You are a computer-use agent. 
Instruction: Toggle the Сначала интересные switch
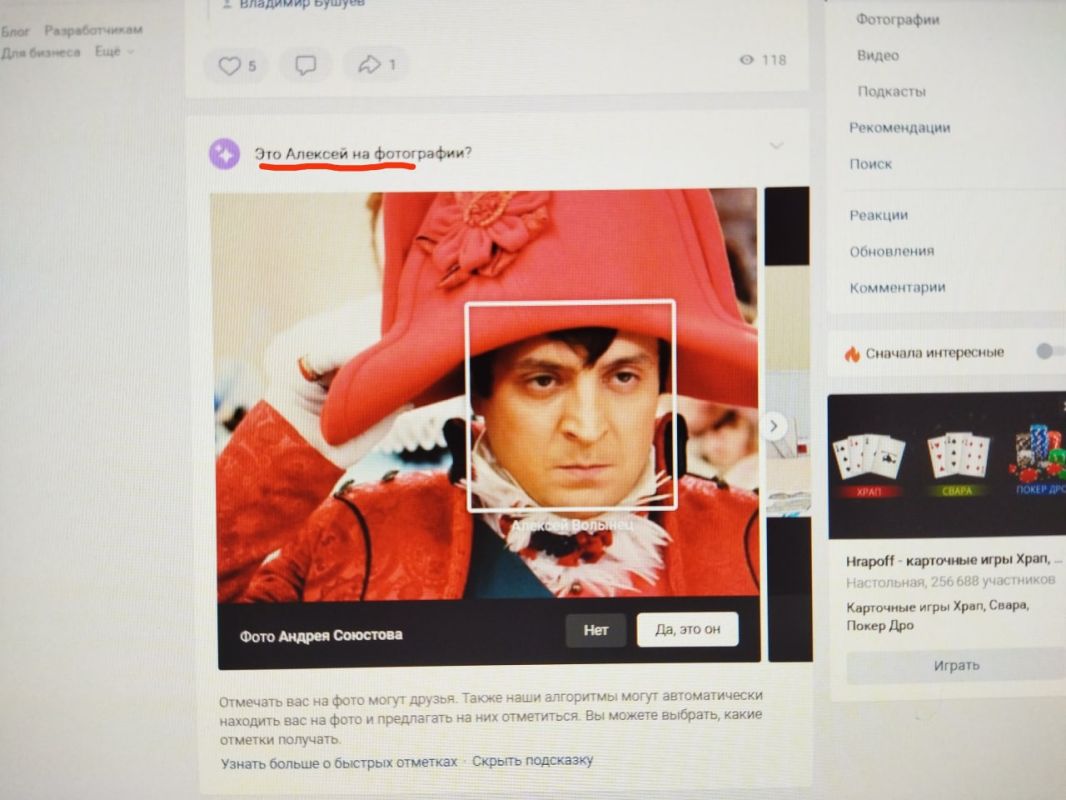(x=1050, y=351)
